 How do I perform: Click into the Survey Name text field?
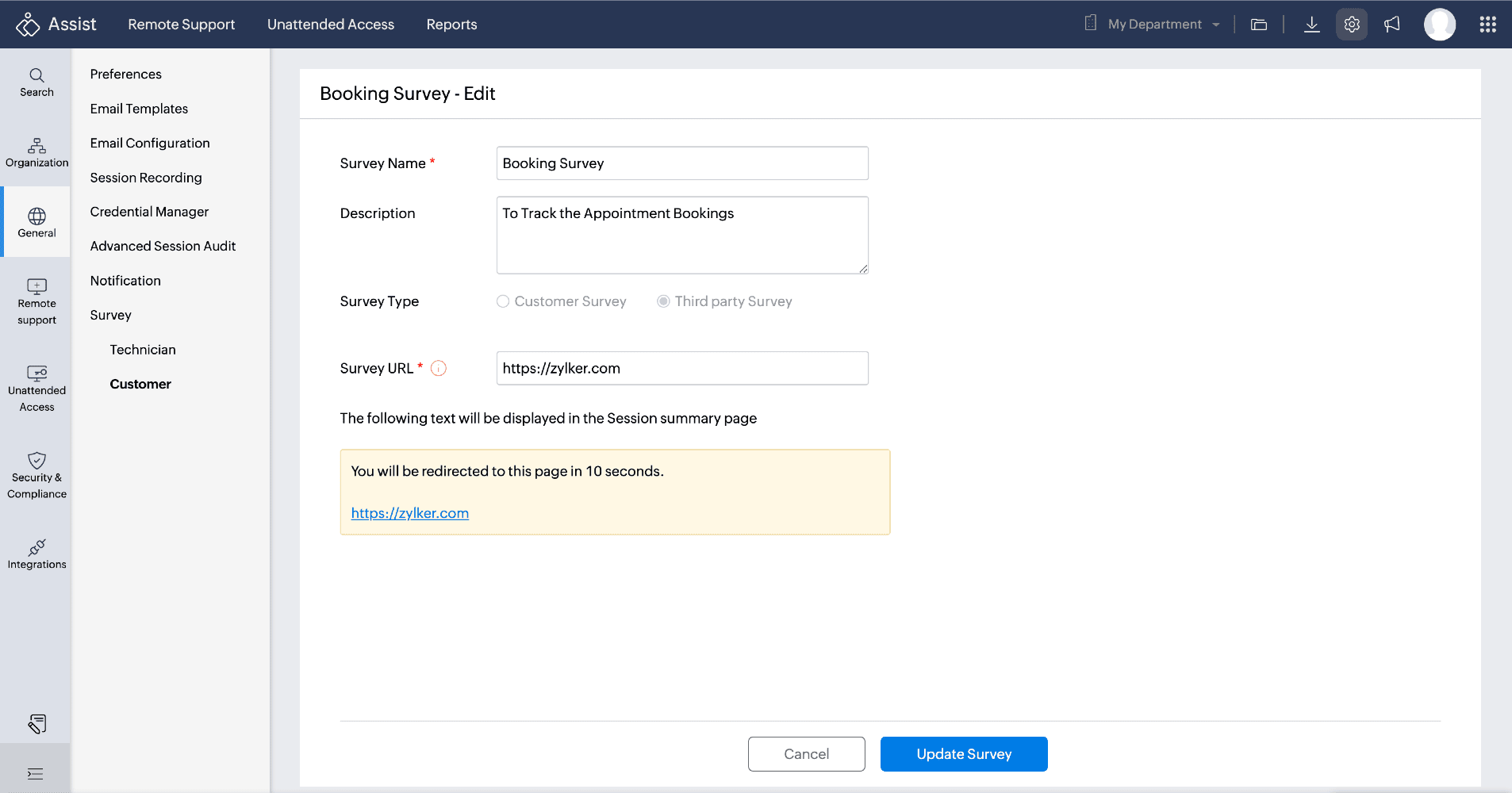coord(681,163)
